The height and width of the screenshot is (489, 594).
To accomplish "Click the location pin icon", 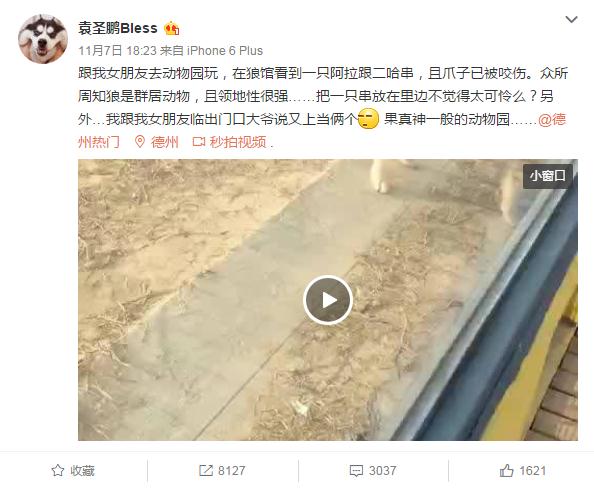I will coord(140,142).
